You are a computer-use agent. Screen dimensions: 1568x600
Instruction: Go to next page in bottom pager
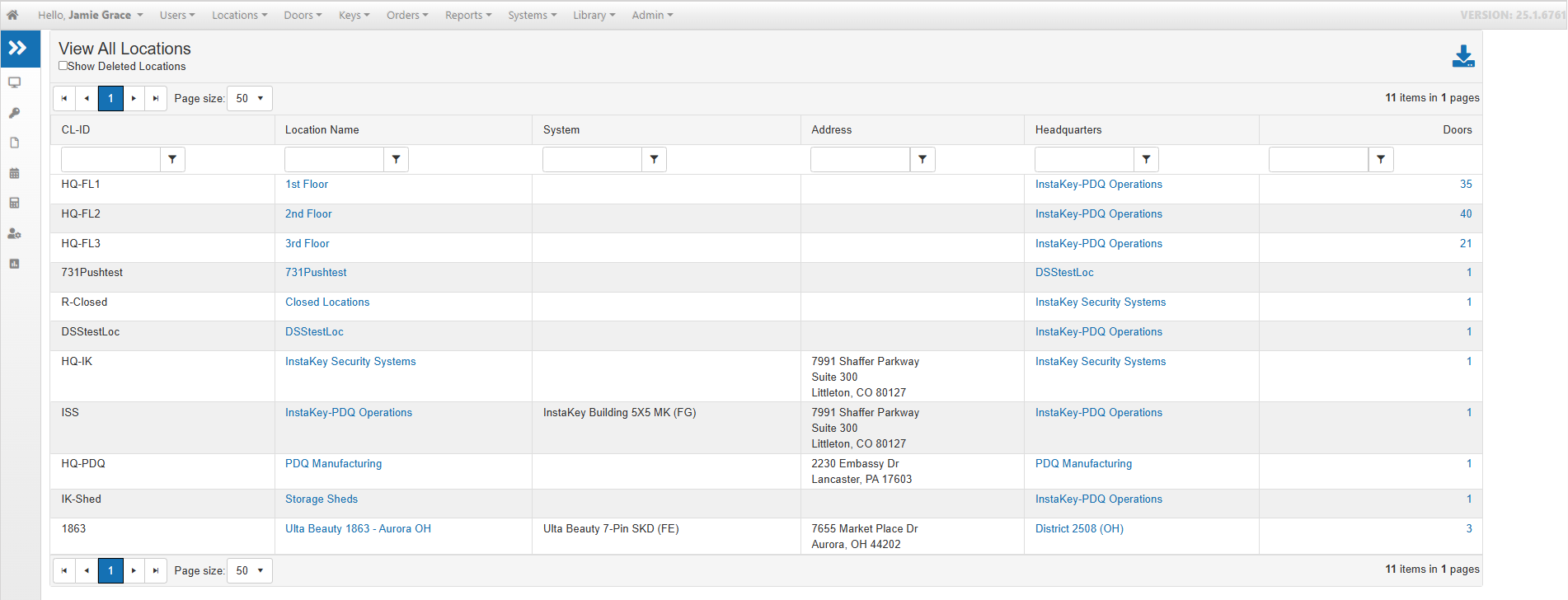134,570
